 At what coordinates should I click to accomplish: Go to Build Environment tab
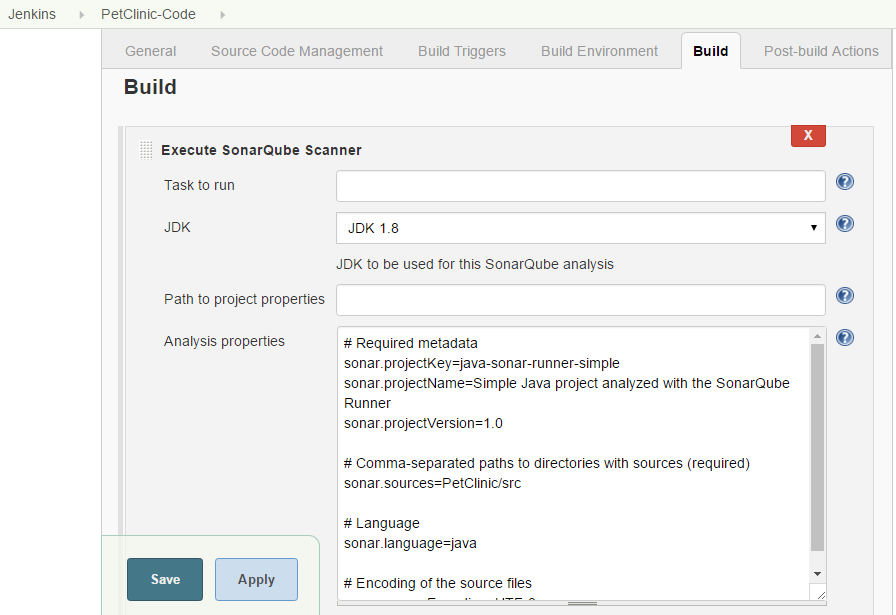click(x=599, y=51)
